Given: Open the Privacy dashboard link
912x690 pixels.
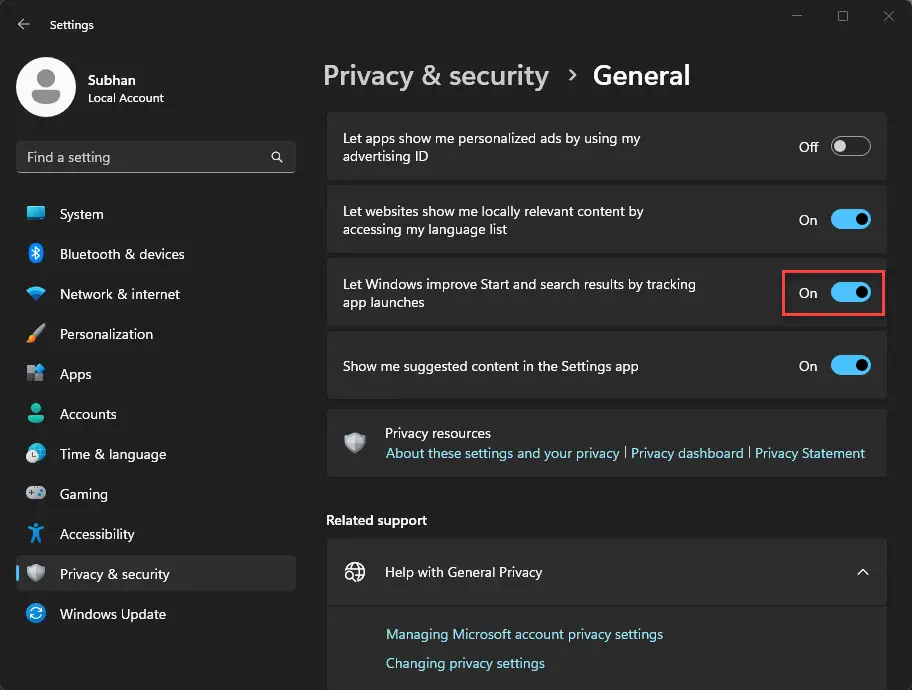Looking at the screenshot, I should point(687,453).
